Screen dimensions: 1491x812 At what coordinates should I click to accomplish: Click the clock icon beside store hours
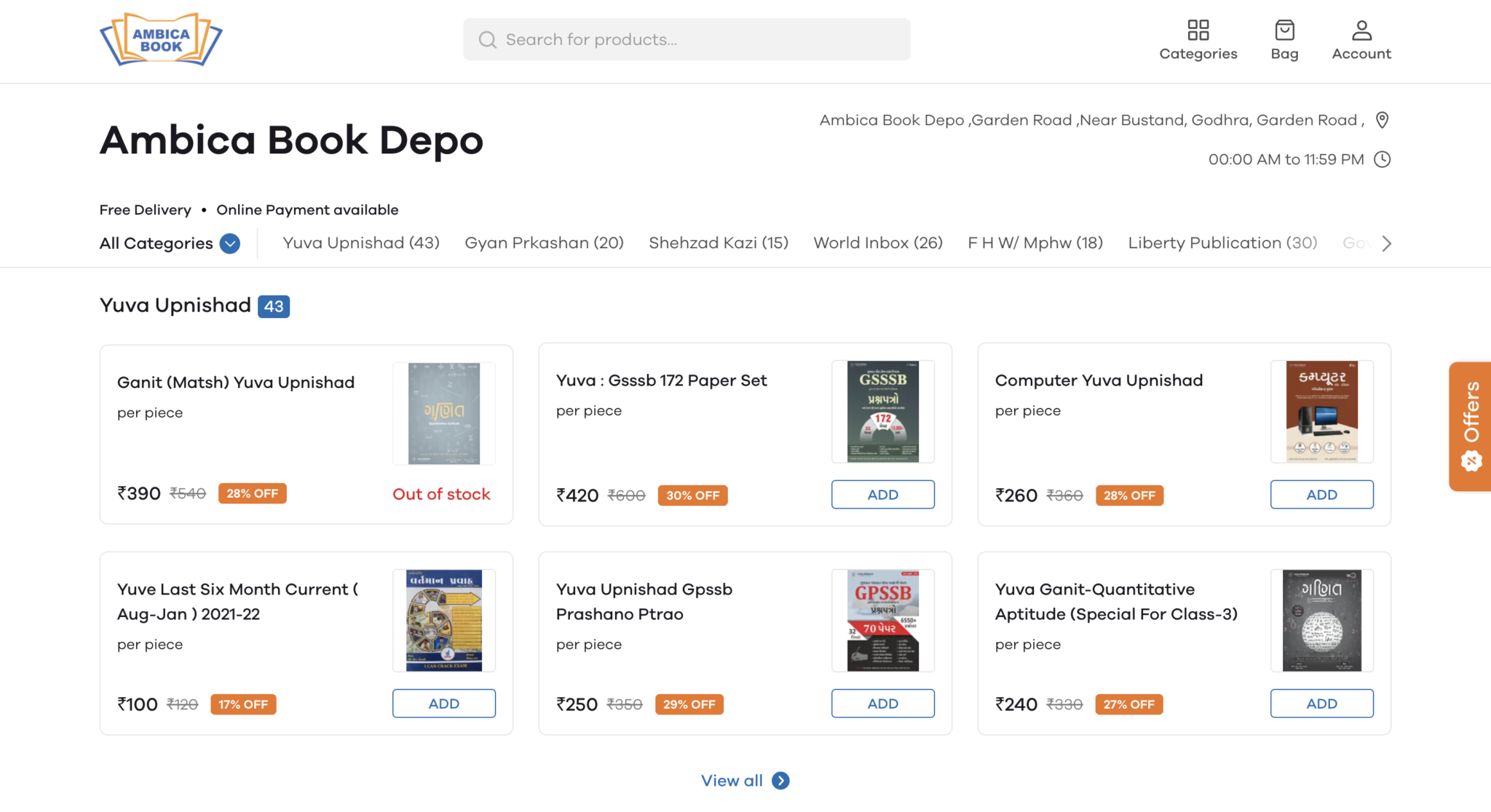pyautogui.click(x=1382, y=159)
